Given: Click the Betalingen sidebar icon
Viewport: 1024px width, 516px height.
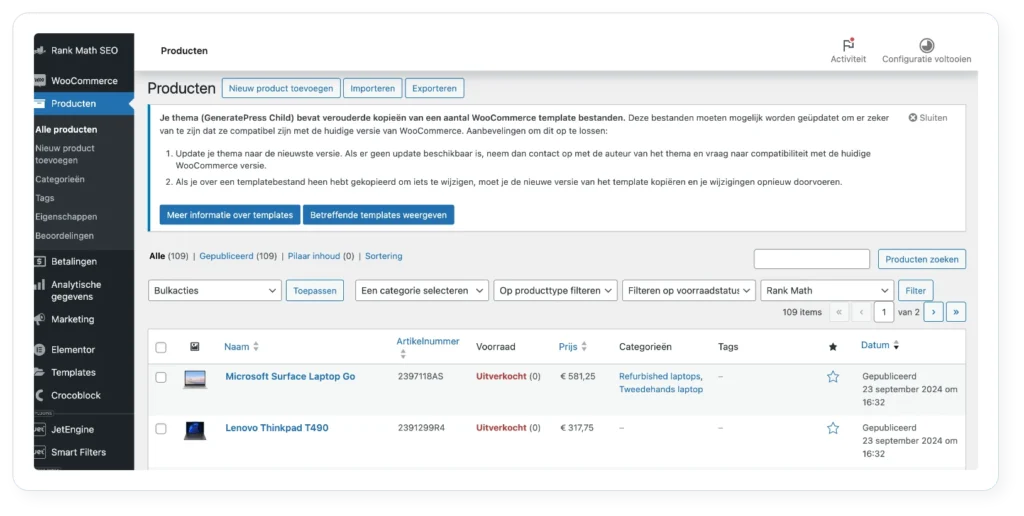Looking at the screenshot, I should pyautogui.click(x=40, y=261).
